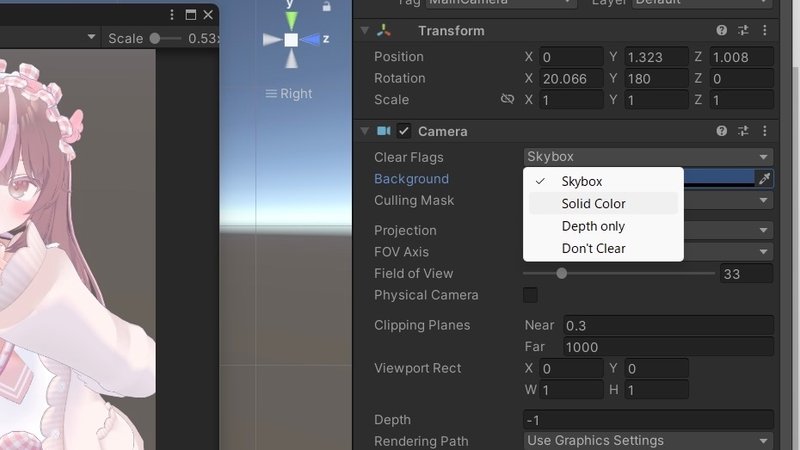Open the Culling Mask dropdown arrow

pyautogui.click(x=763, y=201)
